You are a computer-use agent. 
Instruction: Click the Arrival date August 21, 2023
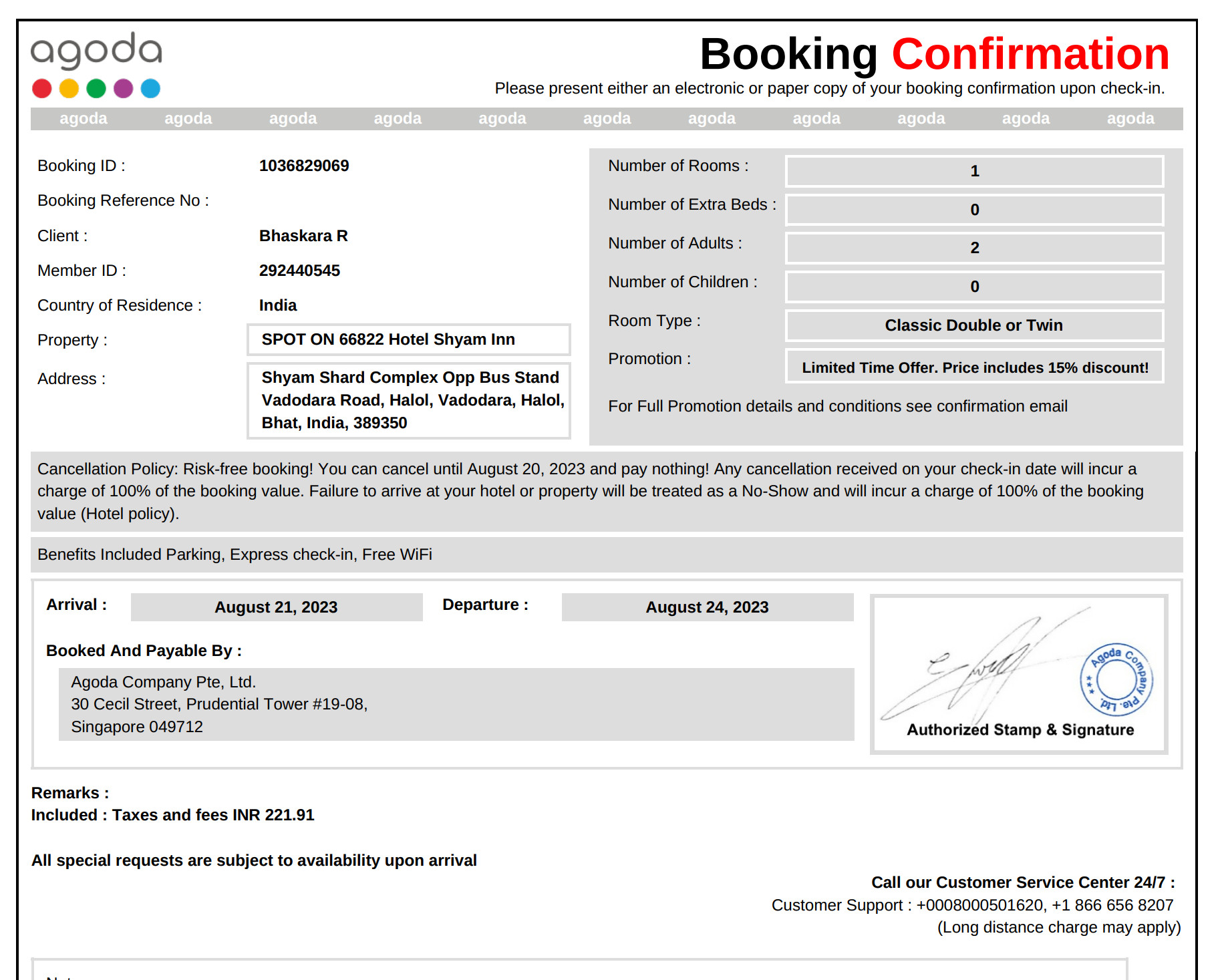(276, 607)
